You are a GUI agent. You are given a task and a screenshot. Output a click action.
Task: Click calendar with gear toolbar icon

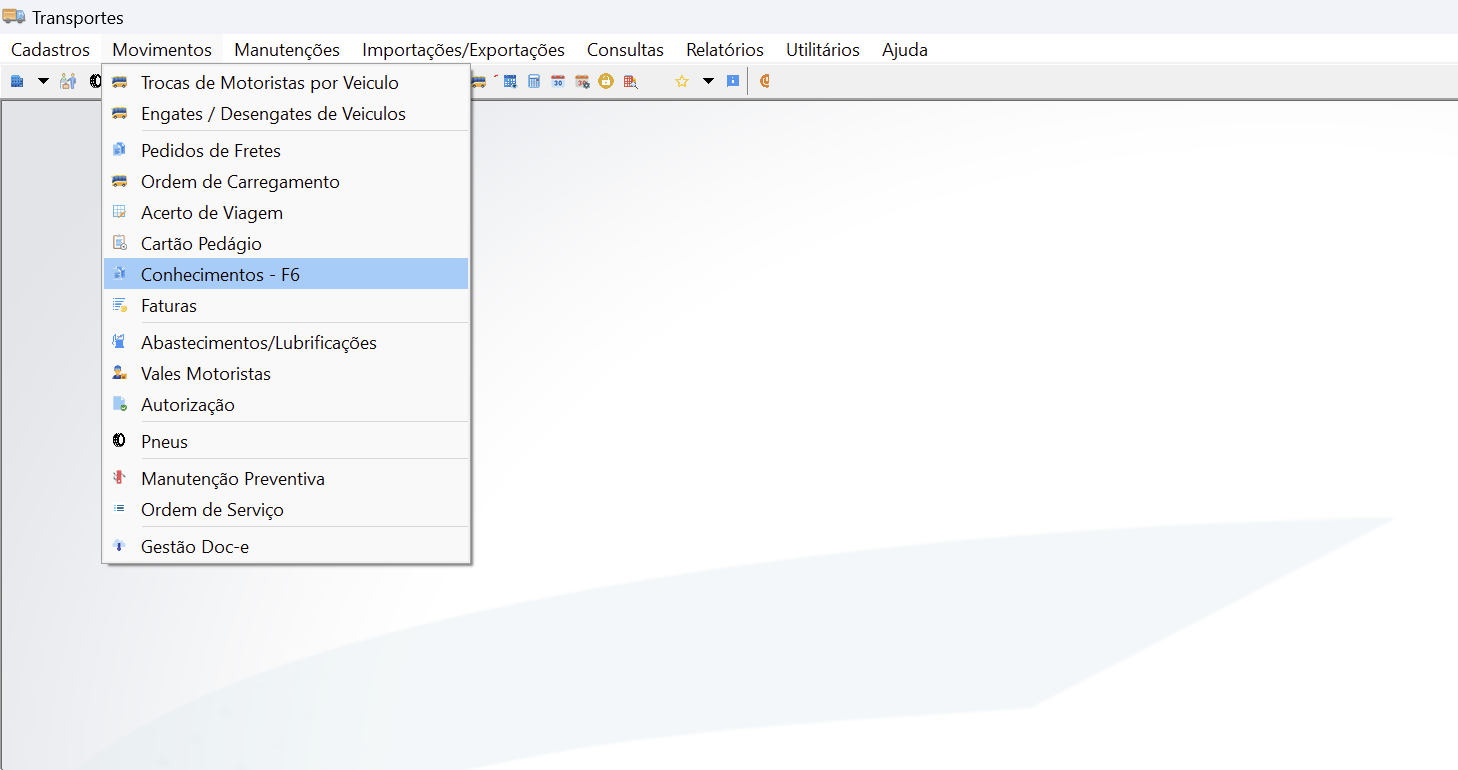tap(582, 81)
